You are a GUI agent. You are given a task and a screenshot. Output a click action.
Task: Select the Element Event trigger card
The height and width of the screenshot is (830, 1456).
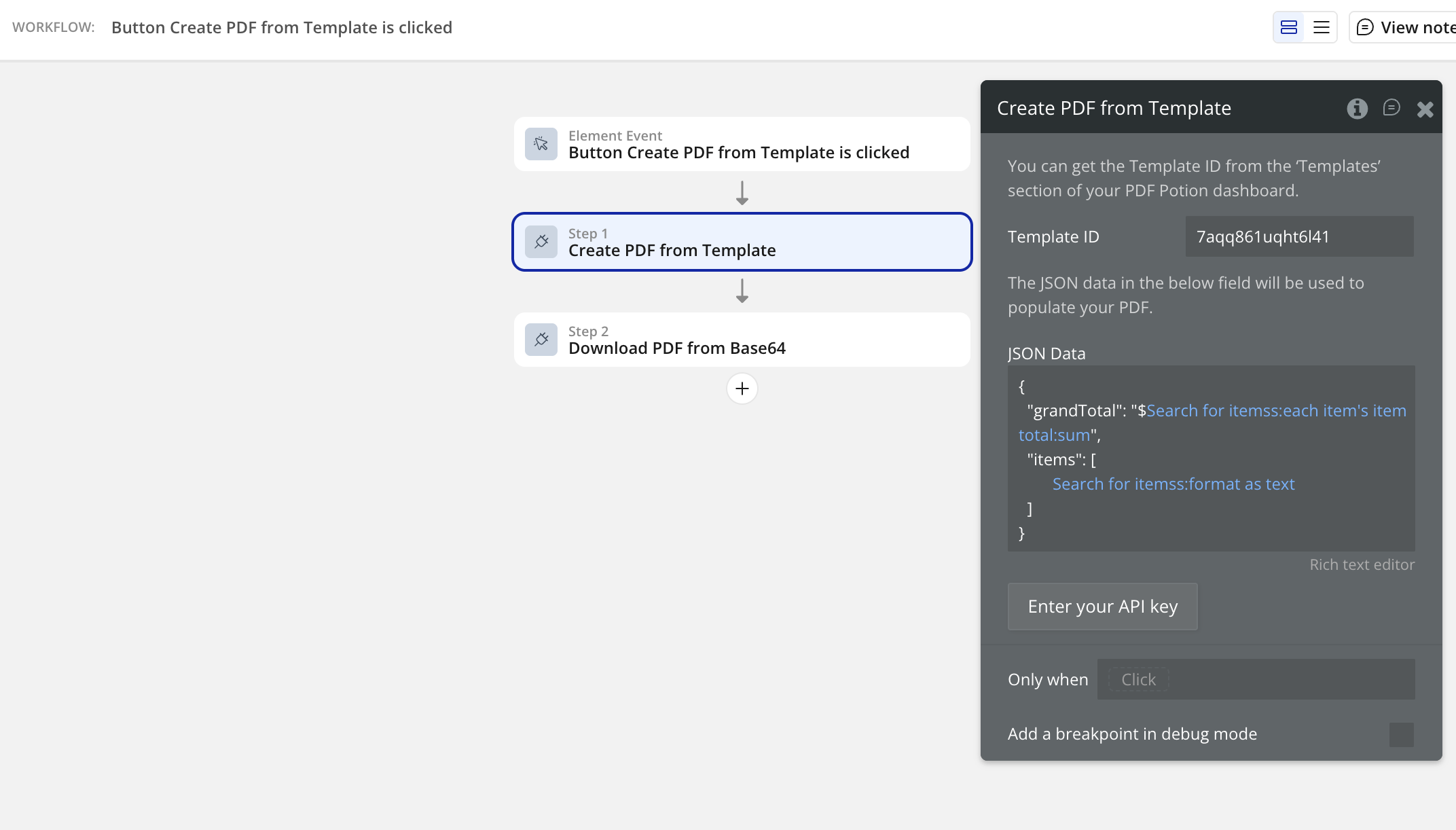pos(742,144)
